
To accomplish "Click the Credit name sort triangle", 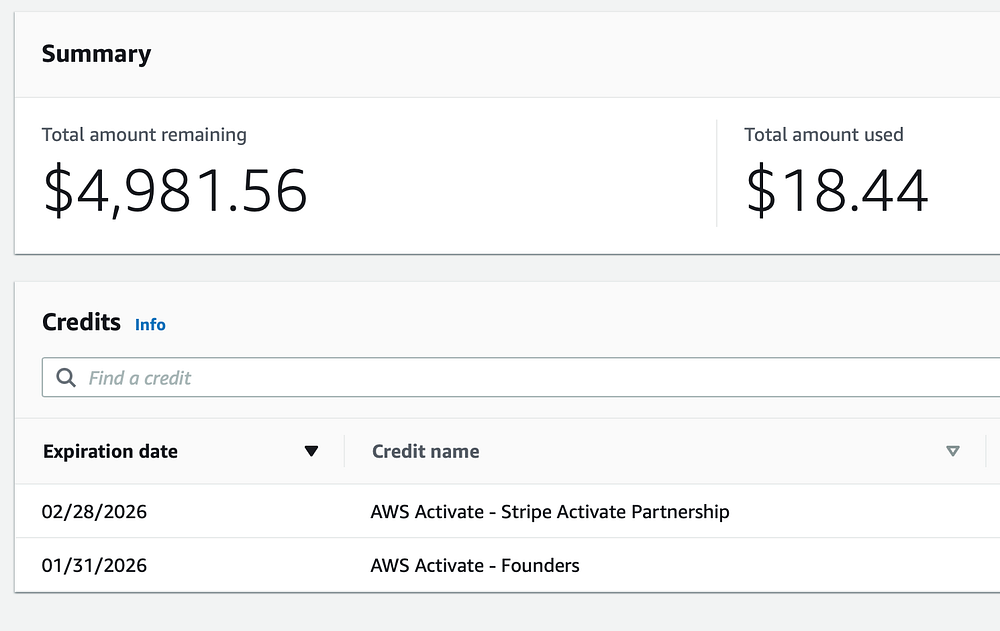I will click(x=952, y=451).
